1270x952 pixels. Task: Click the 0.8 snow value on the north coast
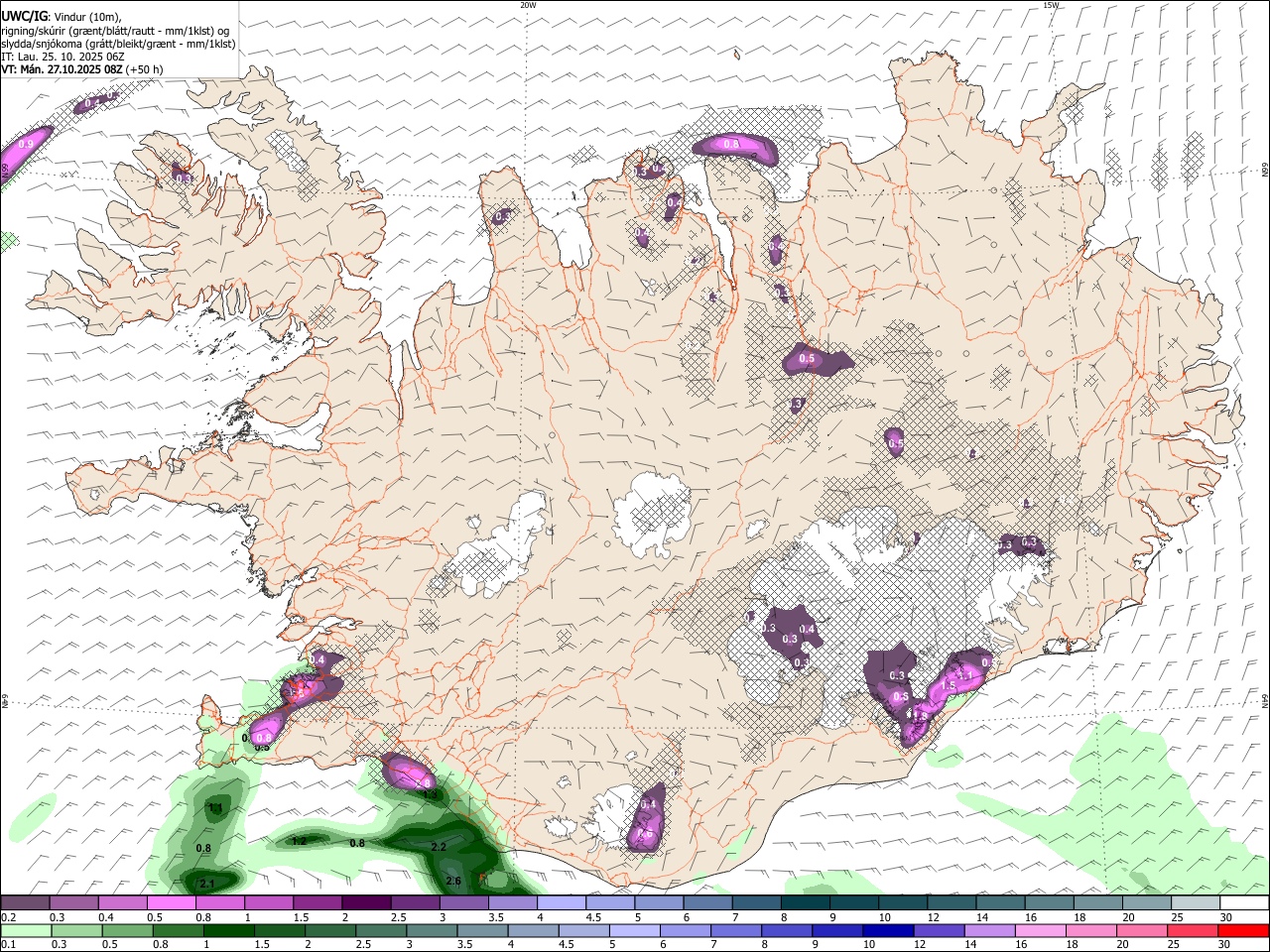(732, 145)
